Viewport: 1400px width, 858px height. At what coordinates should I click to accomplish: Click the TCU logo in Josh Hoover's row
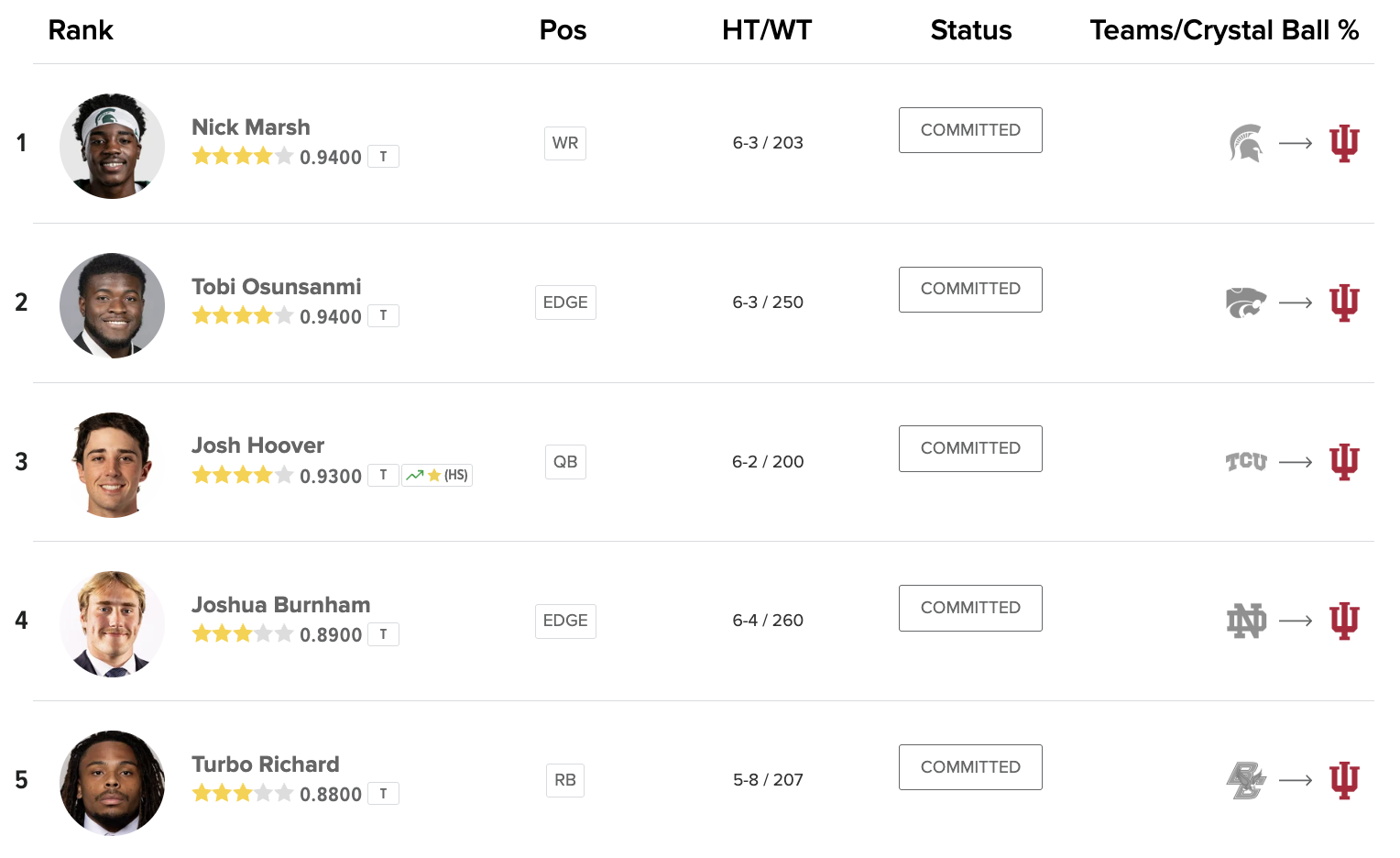tap(1246, 461)
